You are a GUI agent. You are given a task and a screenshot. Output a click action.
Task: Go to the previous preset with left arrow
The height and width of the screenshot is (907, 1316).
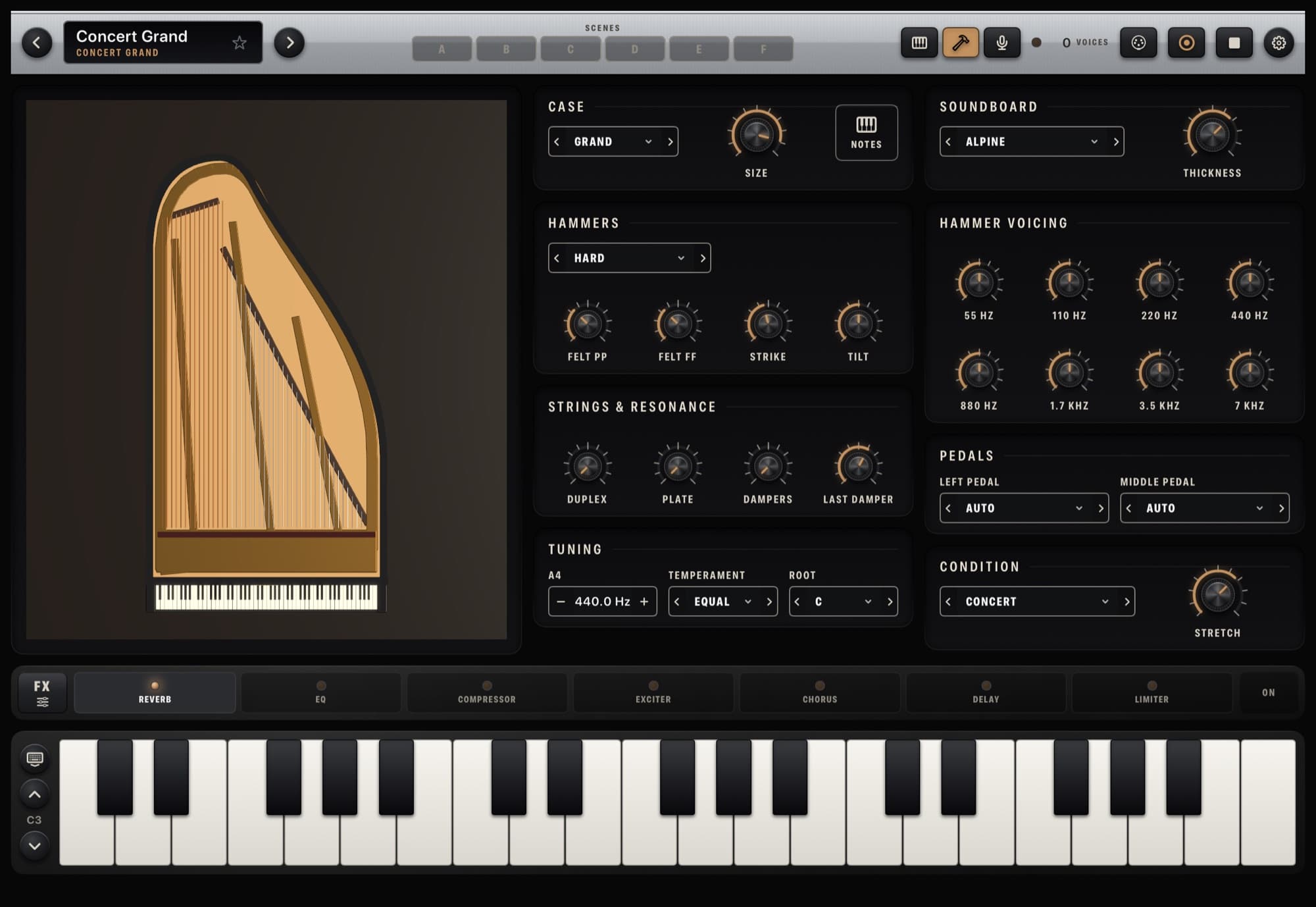click(37, 43)
